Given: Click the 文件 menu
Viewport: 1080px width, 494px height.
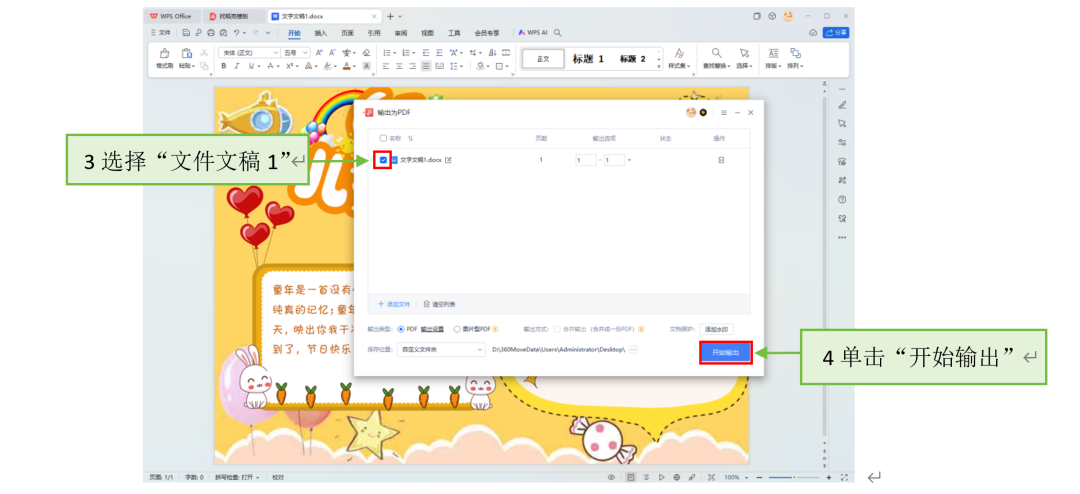Looking at the screenshot, I should pyautogui.click(x=160, y=32).
